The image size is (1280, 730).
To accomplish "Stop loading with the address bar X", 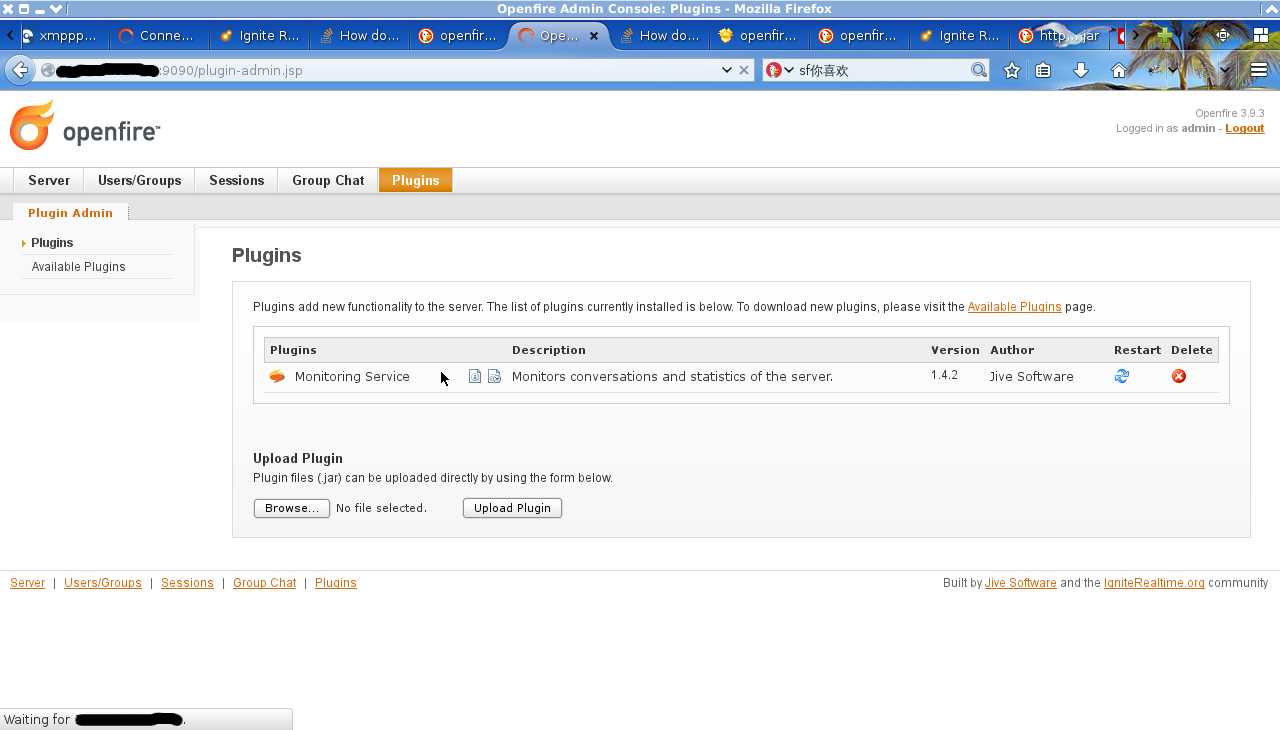I will click(x=744, y=70).
